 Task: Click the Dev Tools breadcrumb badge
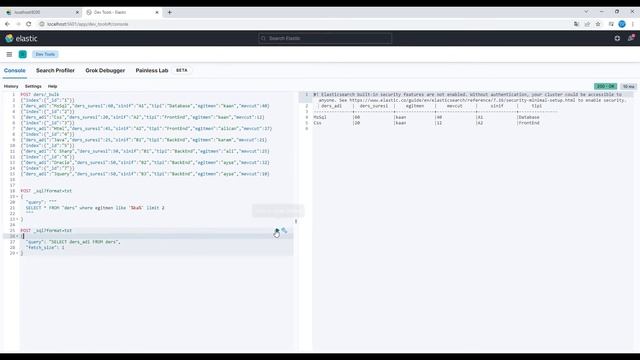(x=45, y=54)
